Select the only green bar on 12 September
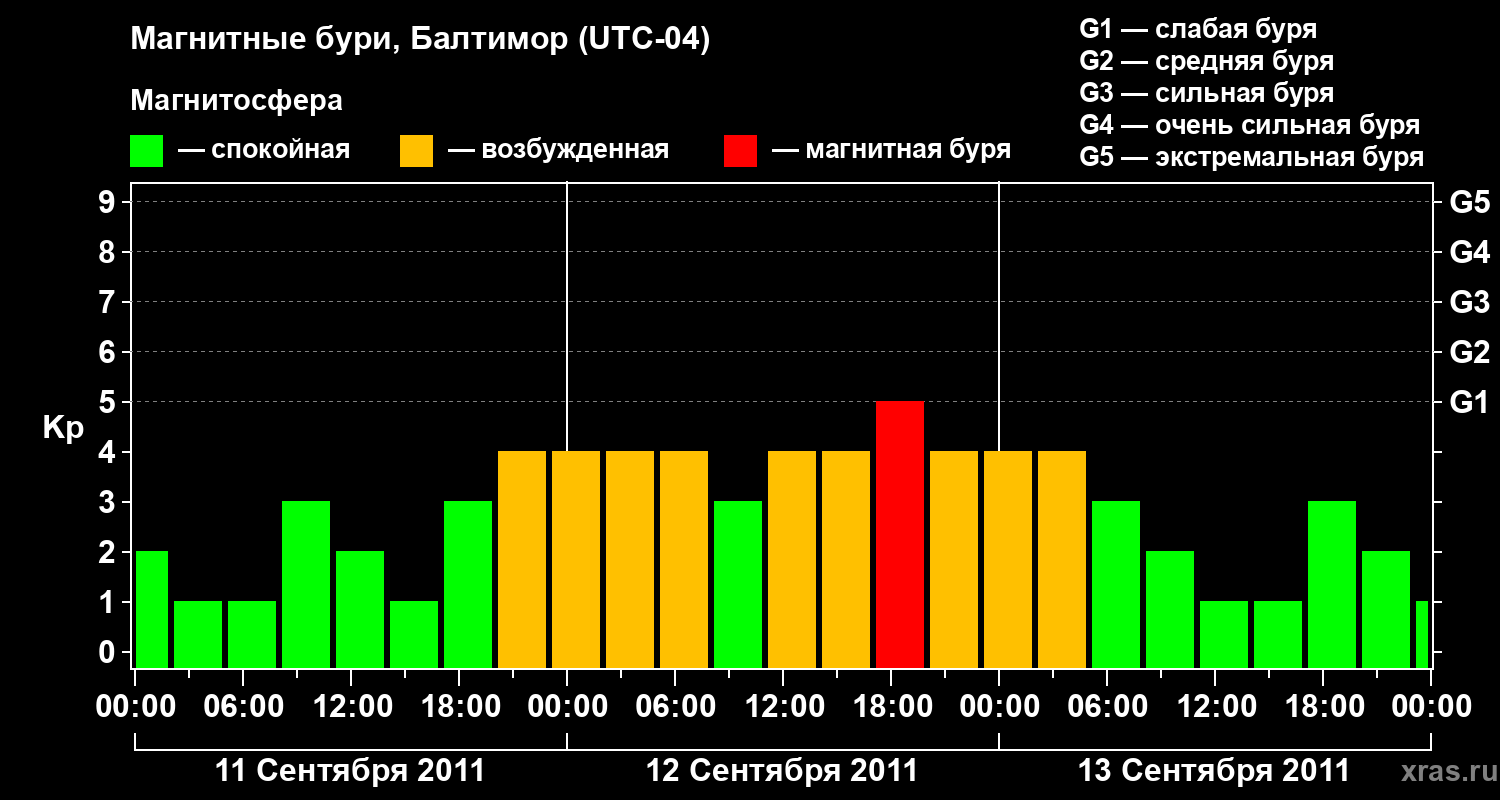This screenshot has width=1500, height=800. pyautogui.click(x=738, y=584)
